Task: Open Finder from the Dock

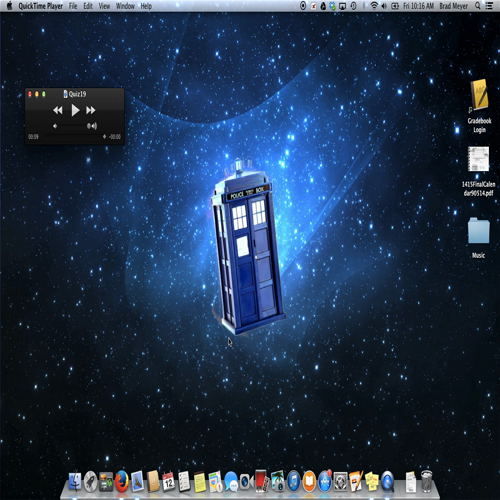Action: click(x=75, y=481)
